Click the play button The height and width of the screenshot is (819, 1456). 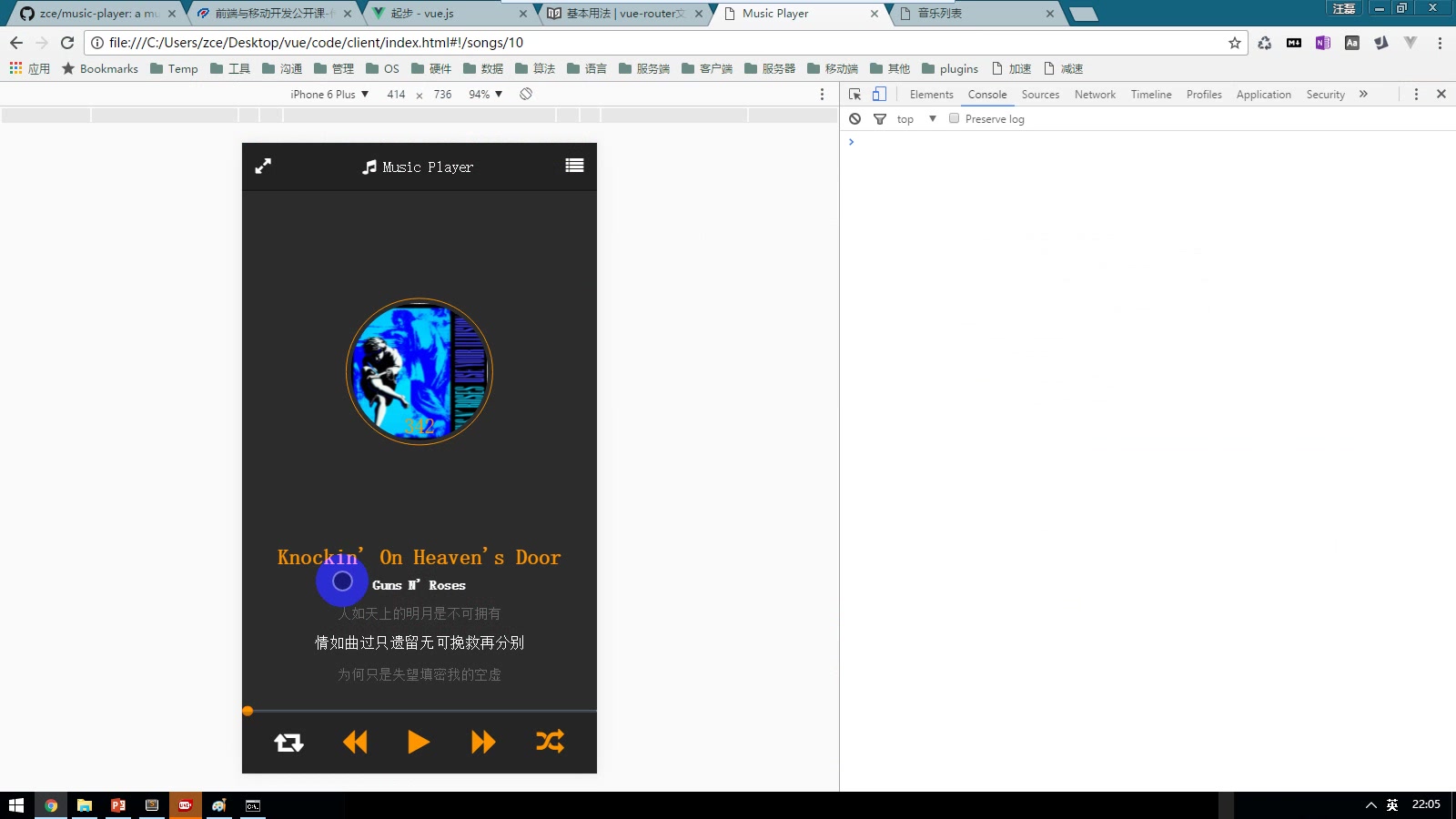tap(419, 742)
